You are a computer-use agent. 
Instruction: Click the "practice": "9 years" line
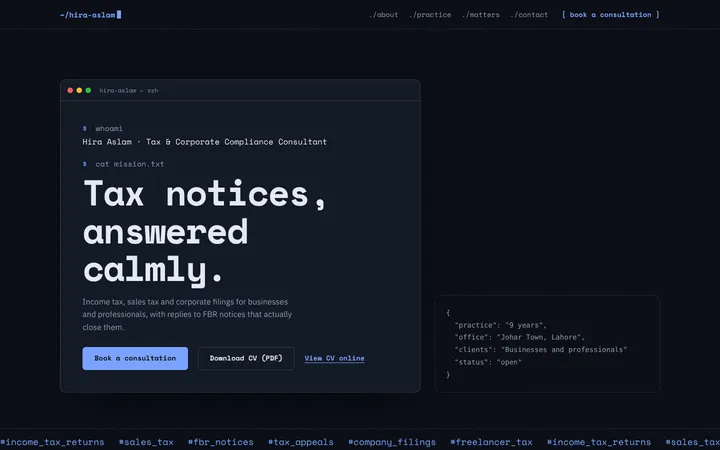coord(501,325)
